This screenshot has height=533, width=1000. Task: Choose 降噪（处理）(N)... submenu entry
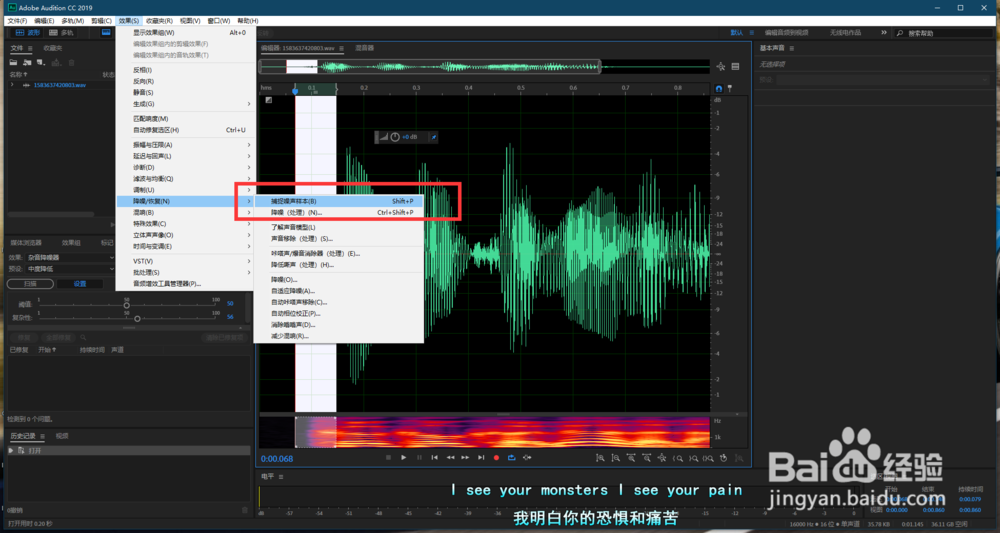339,212
